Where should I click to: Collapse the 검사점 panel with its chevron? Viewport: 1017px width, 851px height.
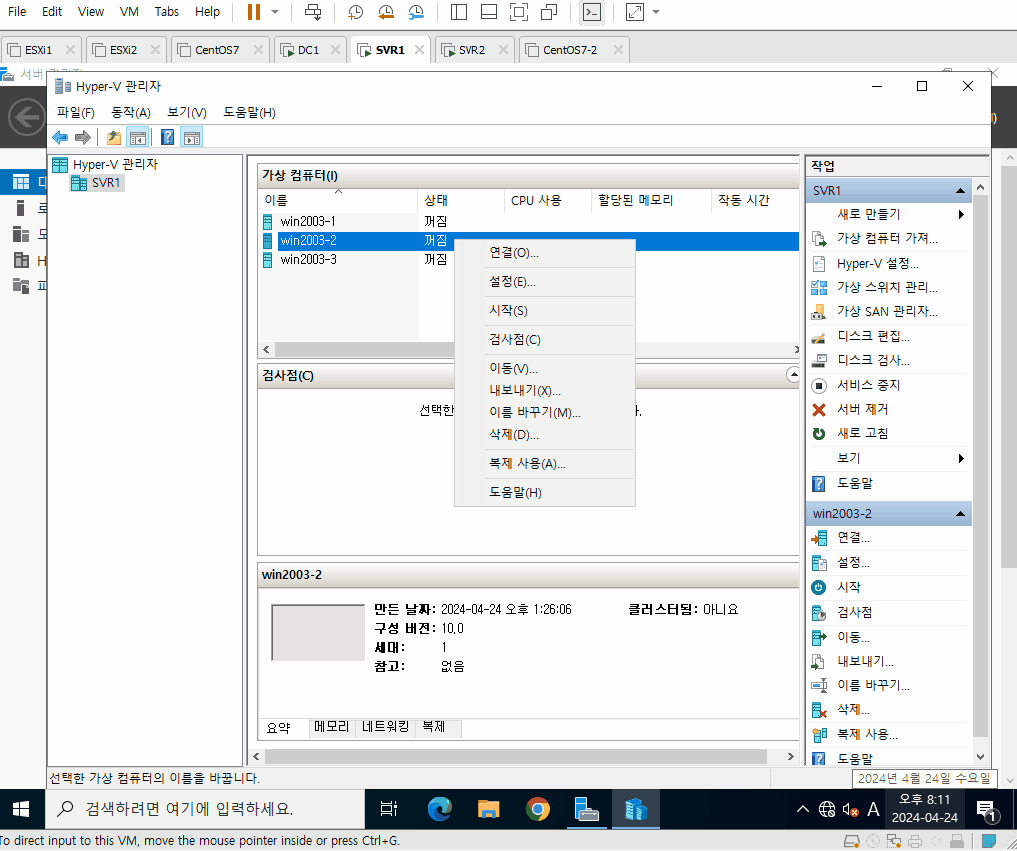(x=793, y=375)
